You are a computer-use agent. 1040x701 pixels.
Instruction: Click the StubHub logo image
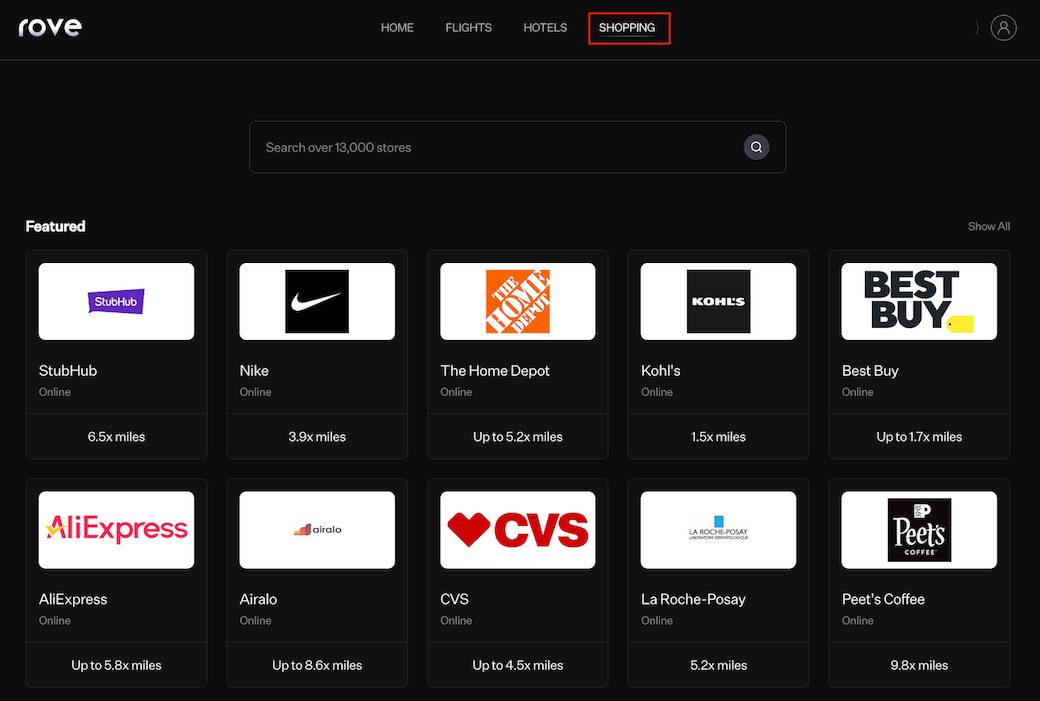(116, 301)
